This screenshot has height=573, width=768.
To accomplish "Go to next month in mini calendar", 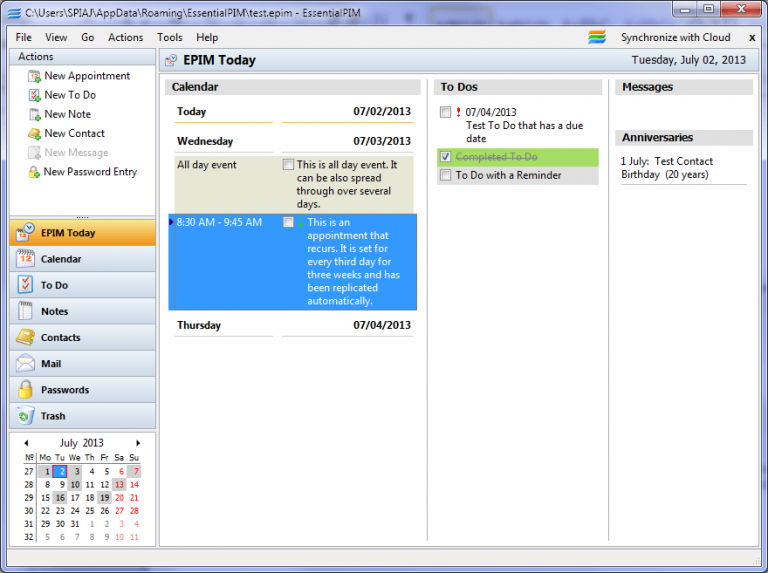I will coord(138,443).
